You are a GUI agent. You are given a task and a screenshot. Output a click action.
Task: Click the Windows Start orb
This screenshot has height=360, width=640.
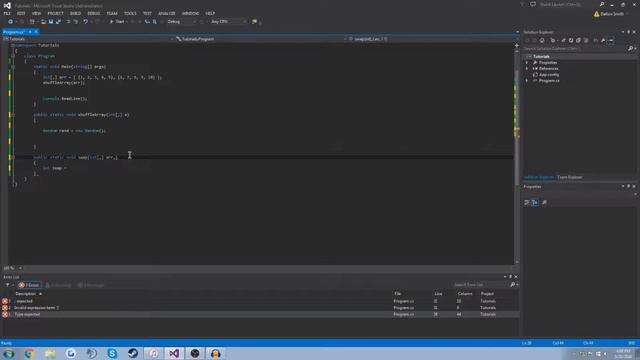click(x=9, y=353)
